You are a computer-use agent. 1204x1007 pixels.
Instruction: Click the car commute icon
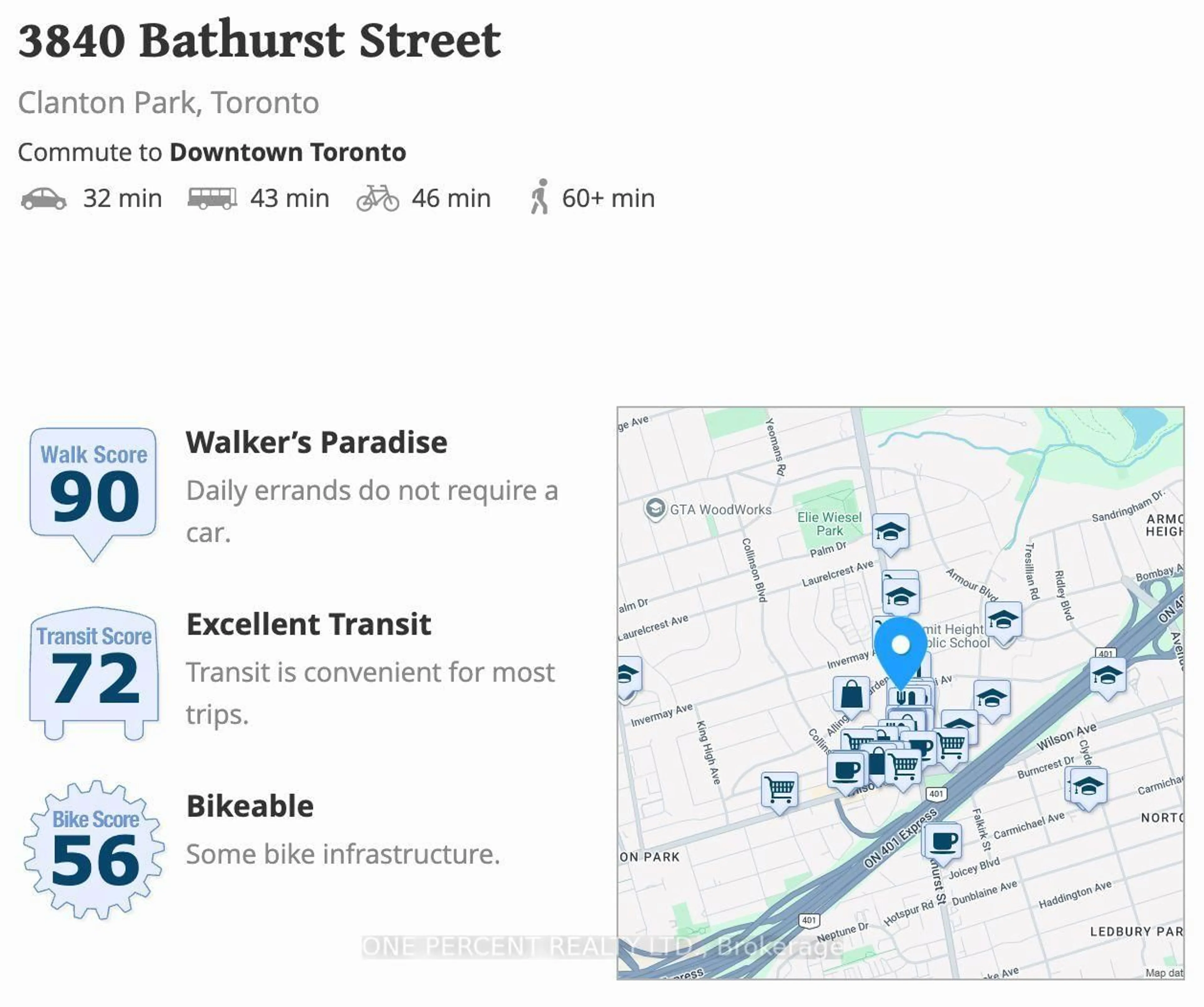[x=44, y=199]
